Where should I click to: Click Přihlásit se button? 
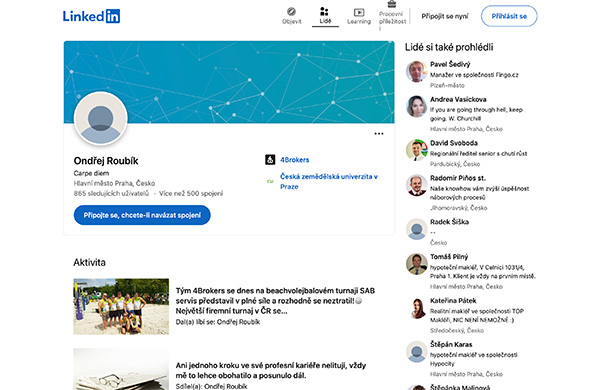click(509, 16)
